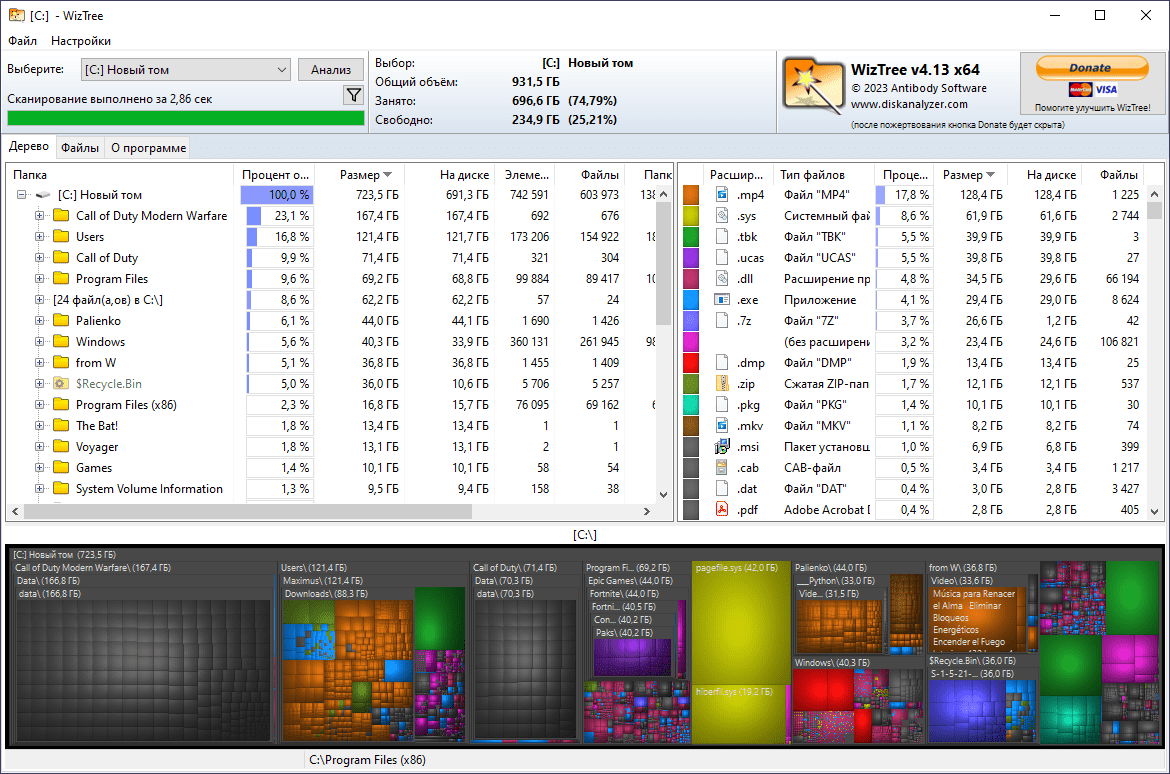Click the www.diskanalyzer.com text
1170x774 pixels.
[909, 104]
